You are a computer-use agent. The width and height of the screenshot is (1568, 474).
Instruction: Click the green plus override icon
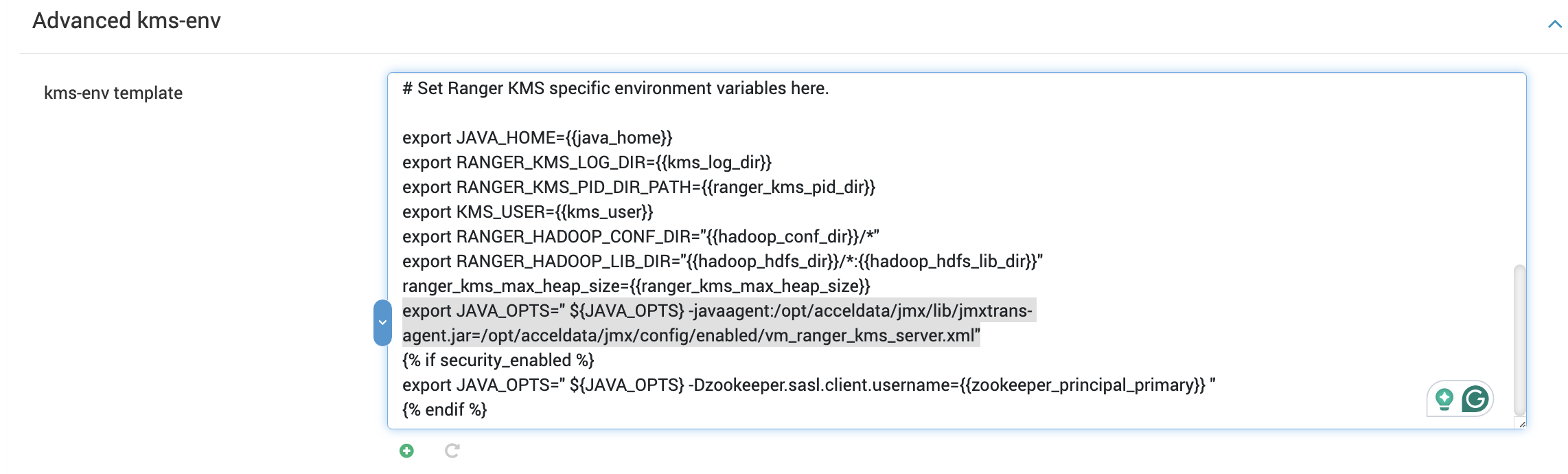(x=406, y=451)
